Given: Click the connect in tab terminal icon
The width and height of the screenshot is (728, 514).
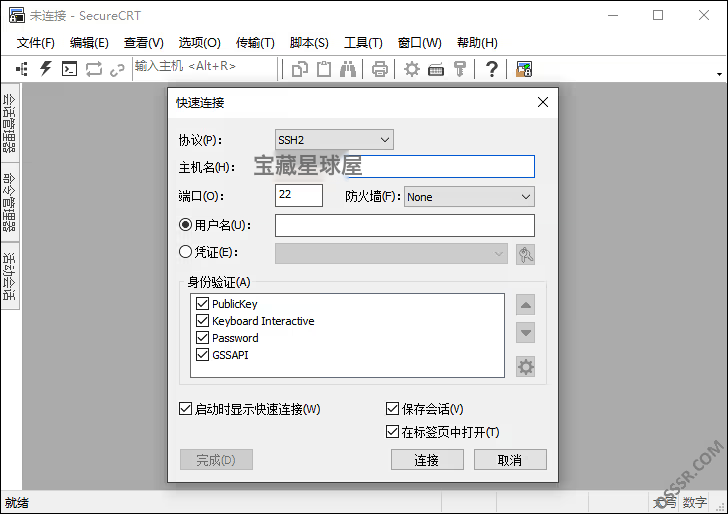Looking at the screenshot, I should [69, 69].
